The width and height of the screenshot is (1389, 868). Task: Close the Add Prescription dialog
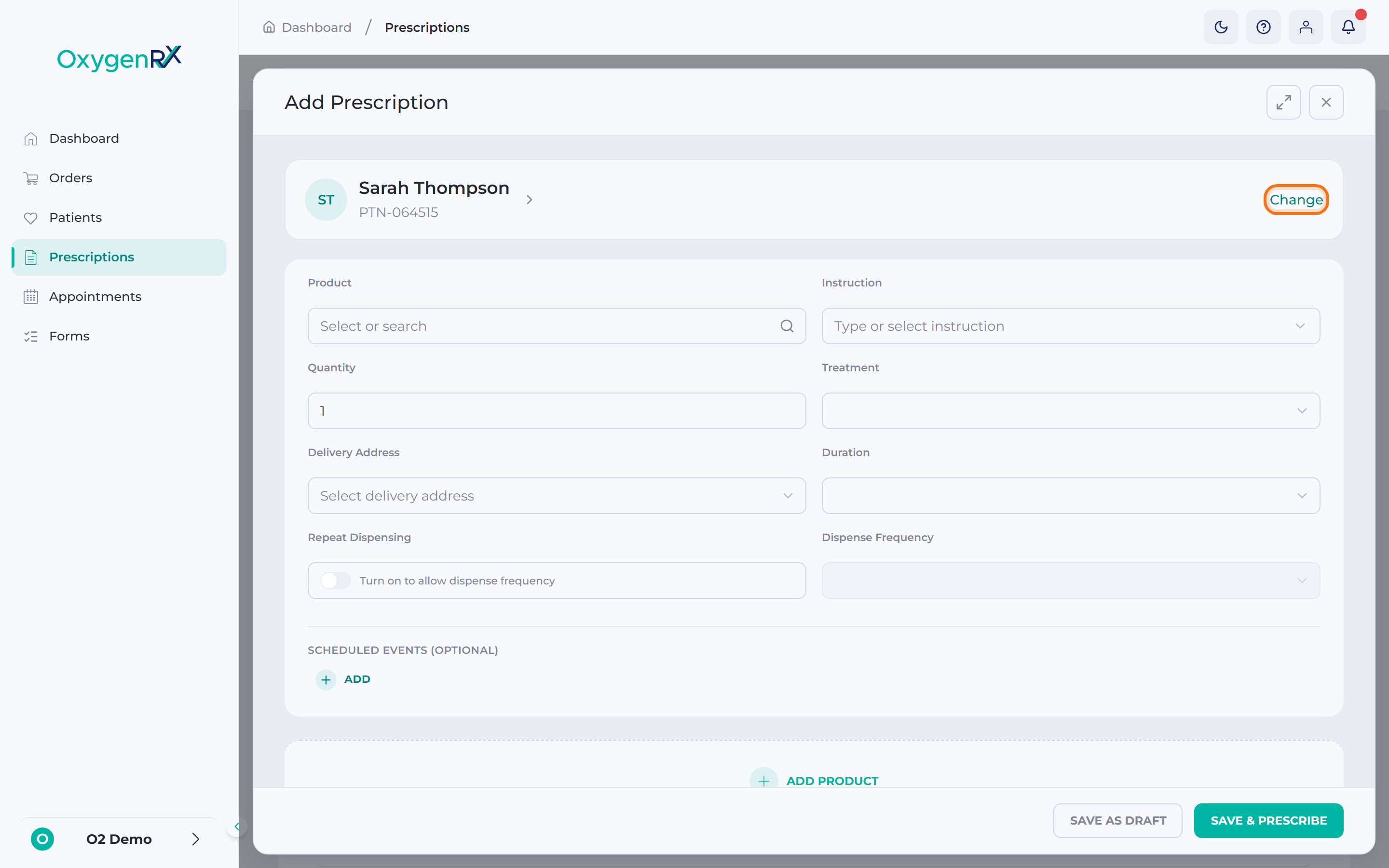tap(1326, 102)
